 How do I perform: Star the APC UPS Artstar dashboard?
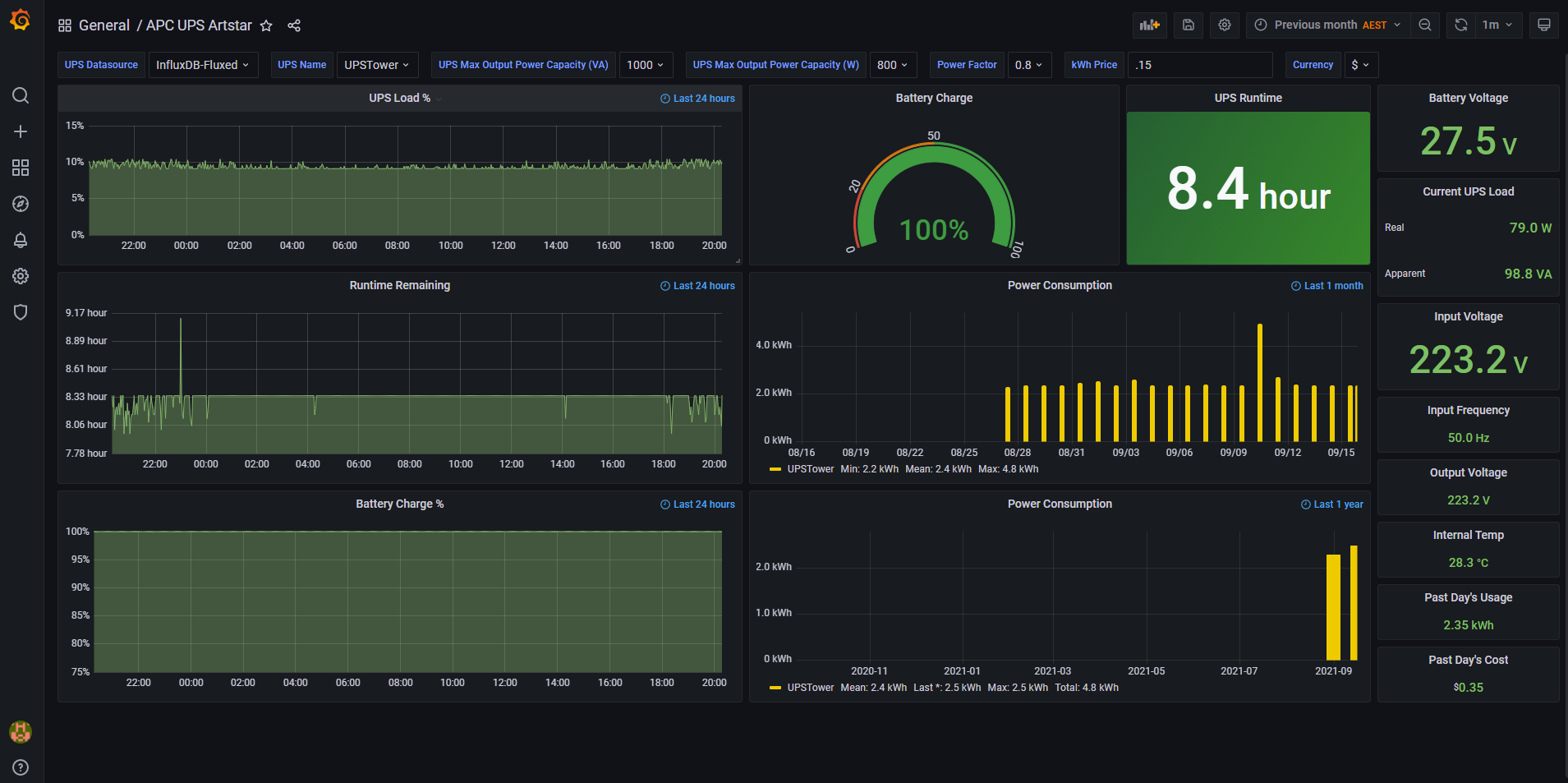pos(266,25)
